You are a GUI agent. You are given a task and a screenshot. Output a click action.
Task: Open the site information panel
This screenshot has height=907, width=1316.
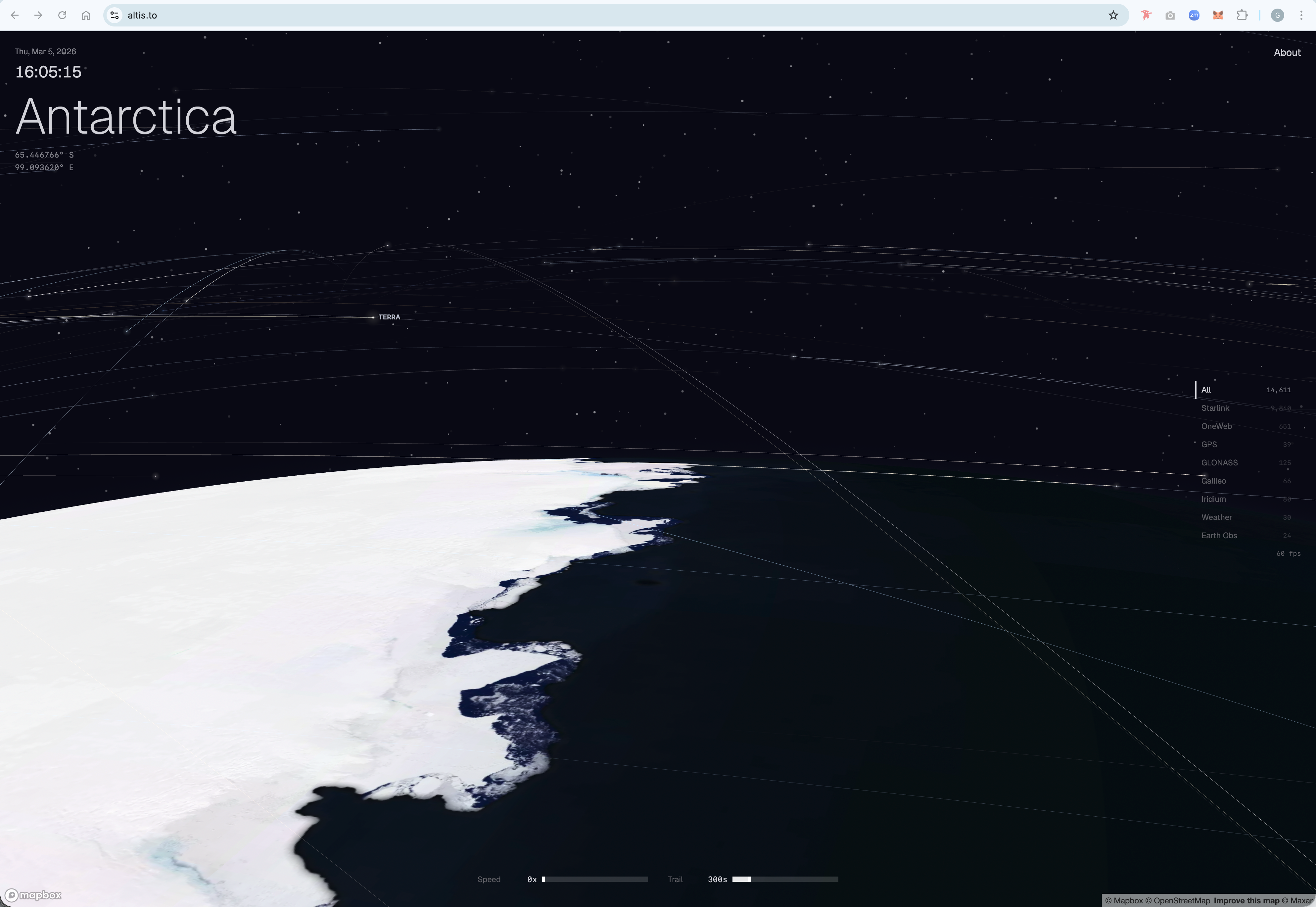(115, 15)
